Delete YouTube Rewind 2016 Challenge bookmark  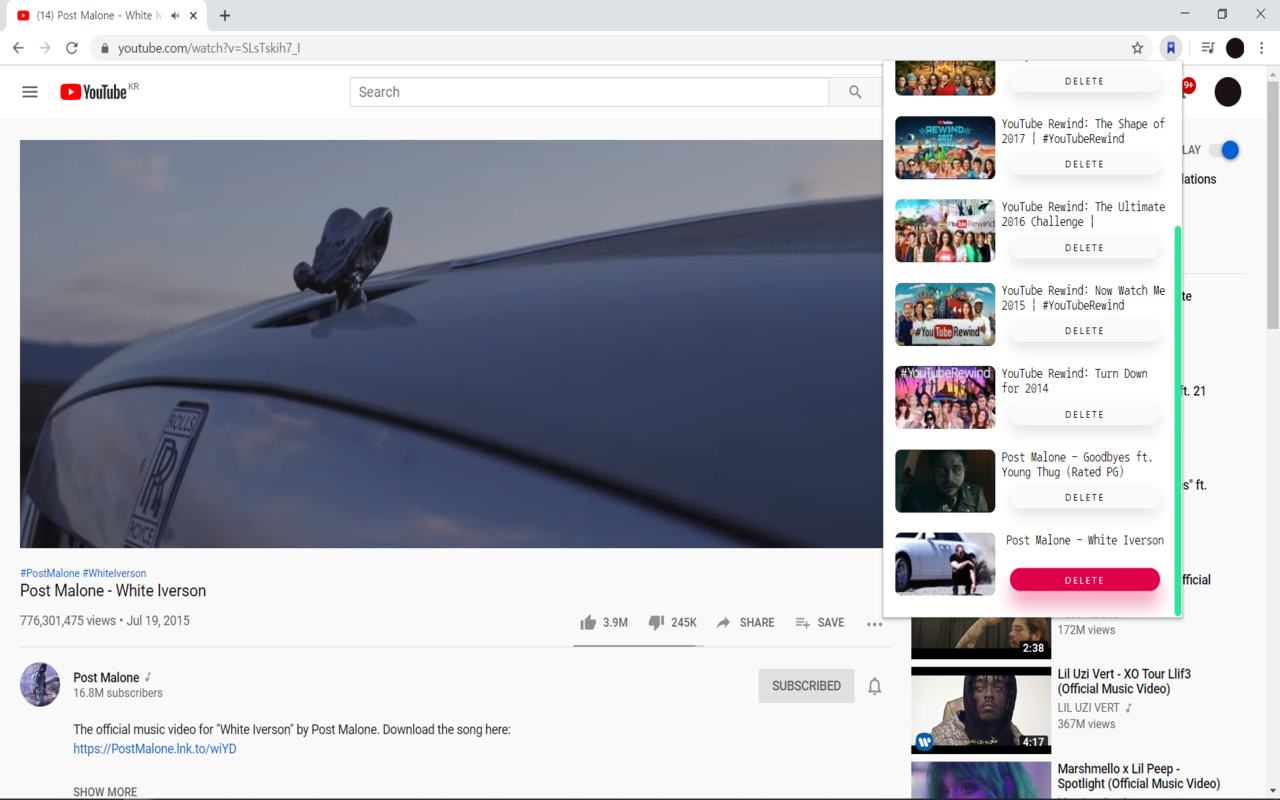[1084, 247]
